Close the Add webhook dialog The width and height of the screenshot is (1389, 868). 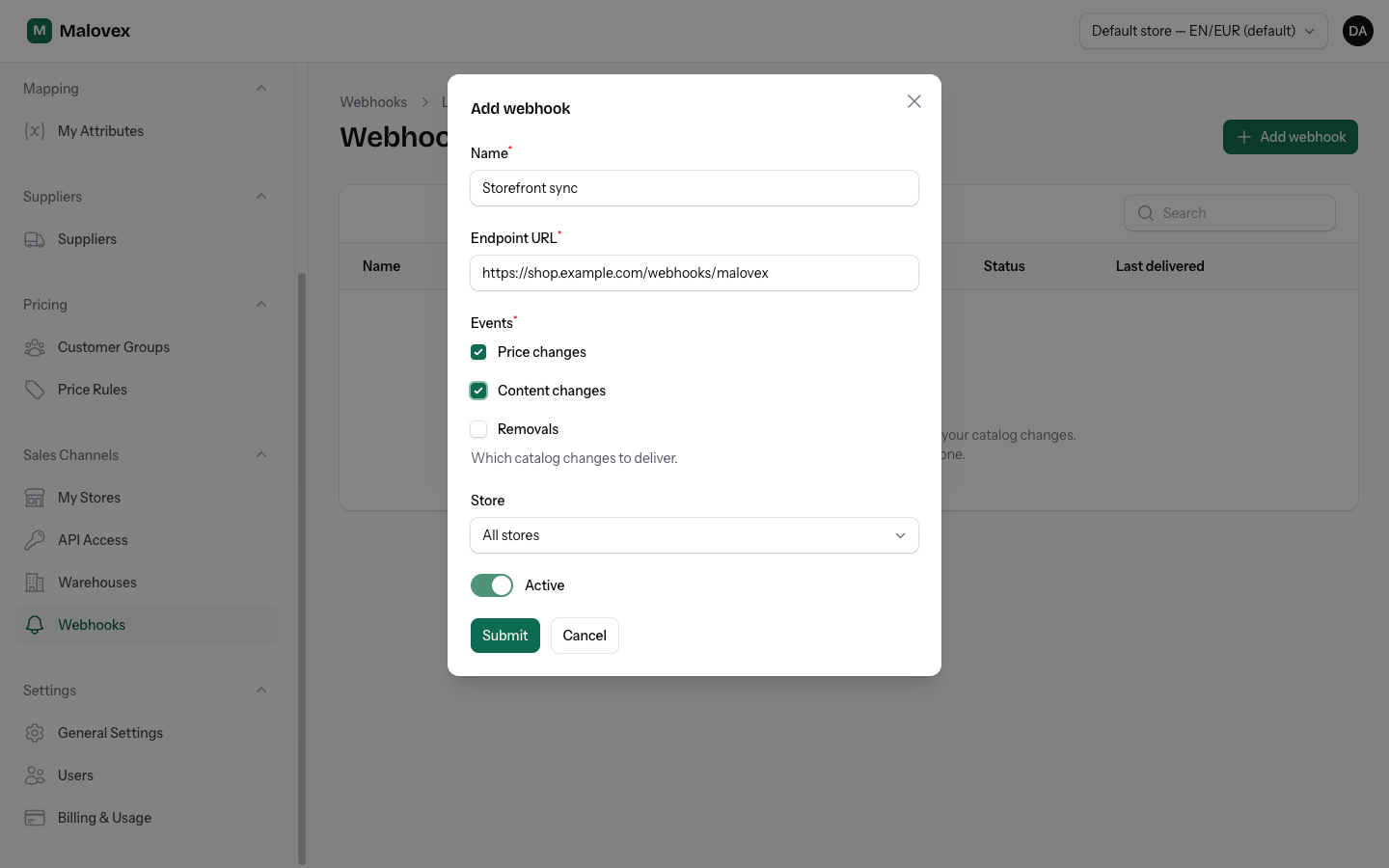coord(914,101)
